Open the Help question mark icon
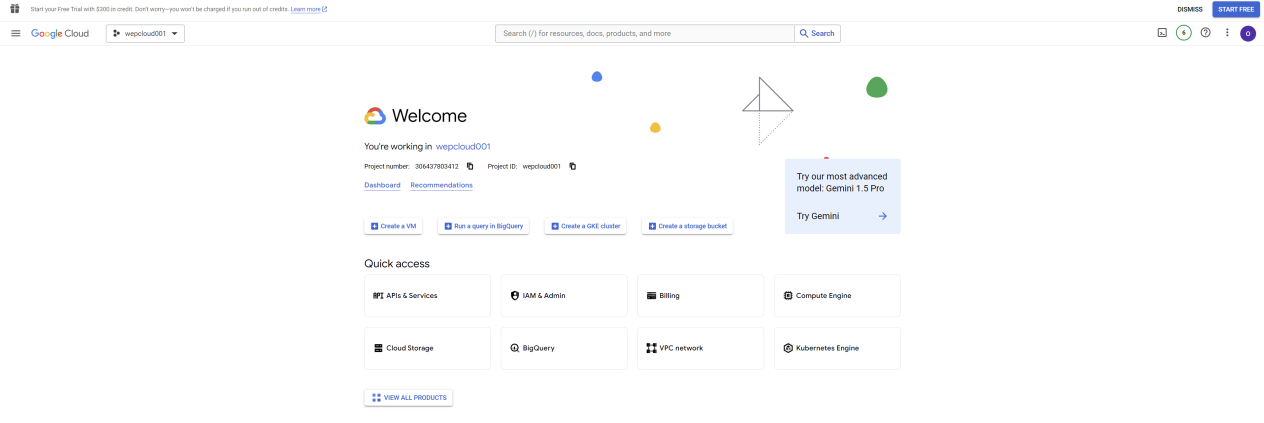The height and width of the screenshot is (423, 1264). click(1205, 33)
